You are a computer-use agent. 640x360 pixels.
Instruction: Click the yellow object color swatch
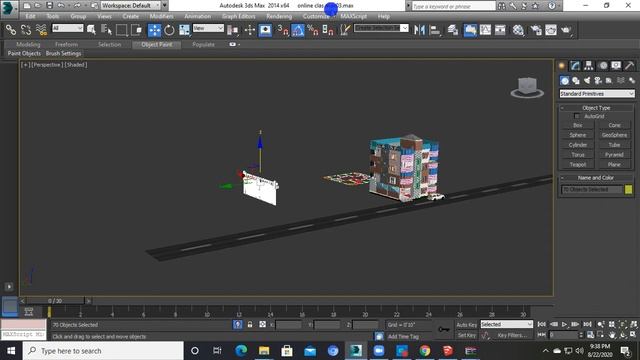point(629,189)
